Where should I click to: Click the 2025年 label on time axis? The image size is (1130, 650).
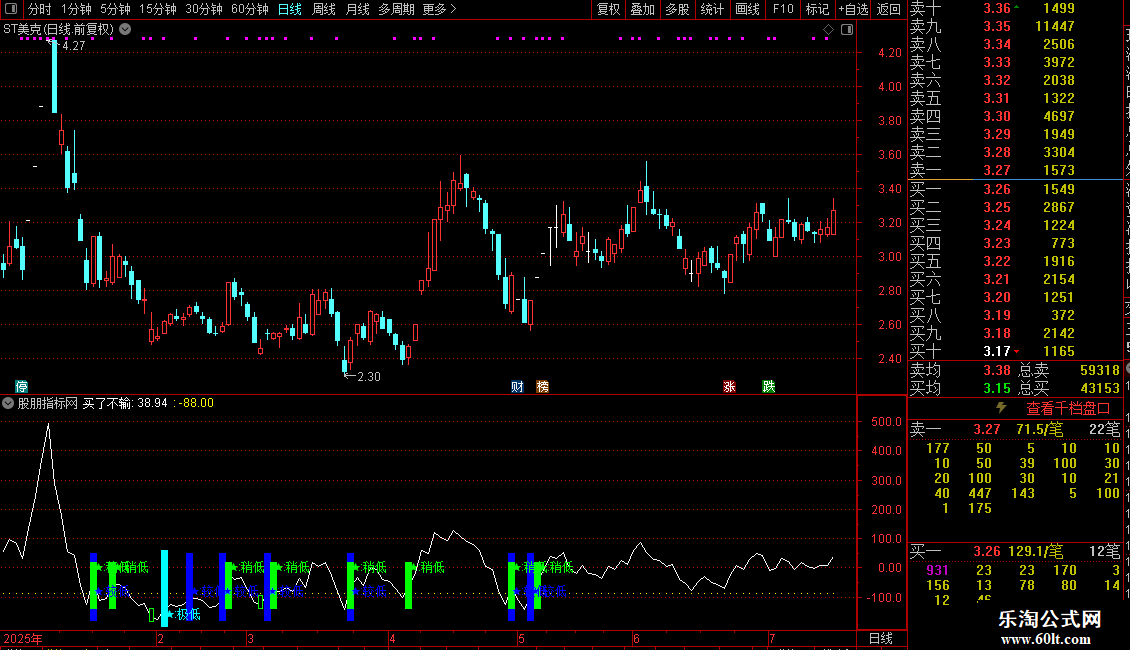[22, 638]
